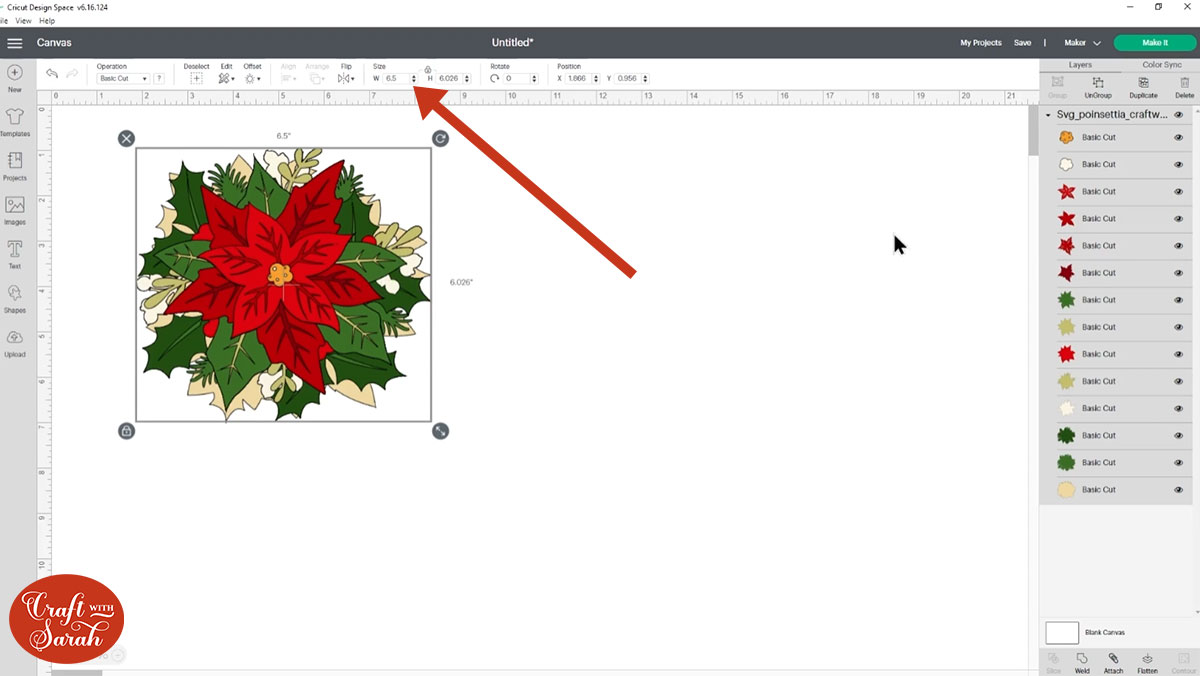Screen dimensions: 1200x676
Task: Open My Projects
Action: click(x=981, y=43)
